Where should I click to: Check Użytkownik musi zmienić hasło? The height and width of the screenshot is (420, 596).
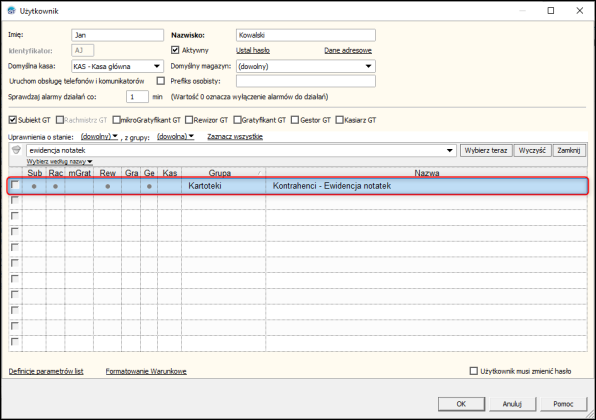(474, 371)
